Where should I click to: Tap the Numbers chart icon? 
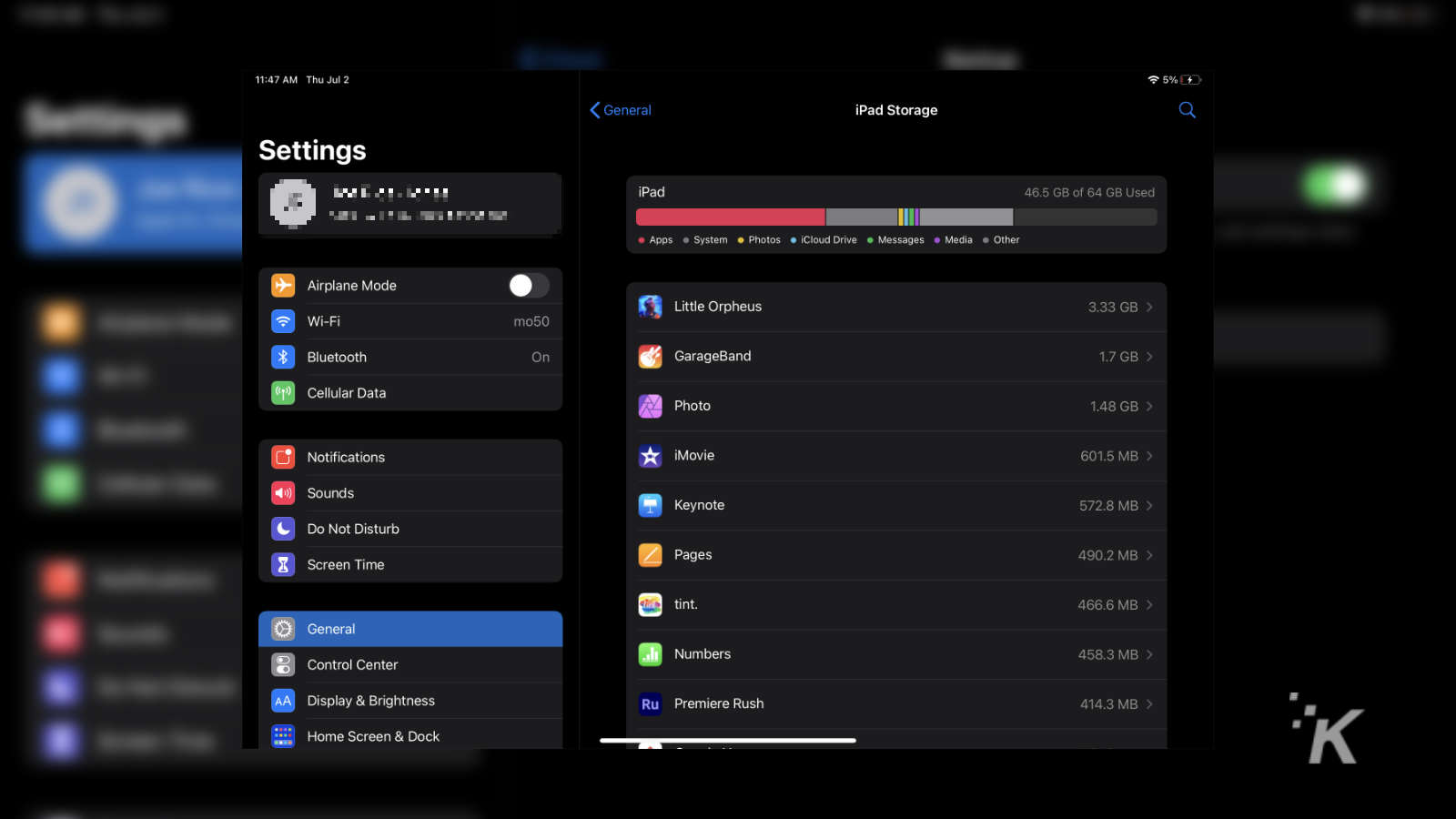point(650,654)
